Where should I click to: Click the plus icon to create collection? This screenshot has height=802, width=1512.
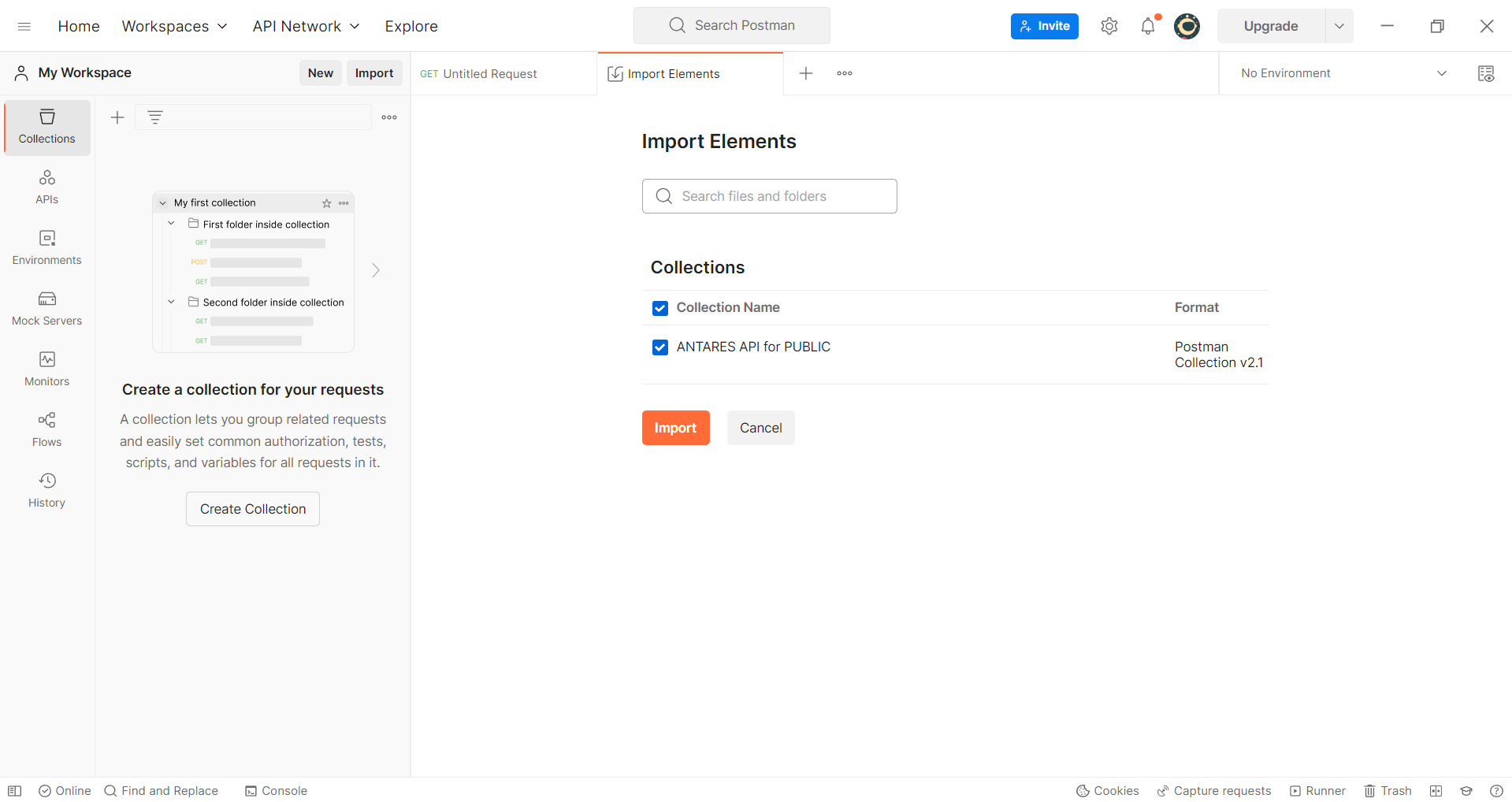click(x=117, y=117)
